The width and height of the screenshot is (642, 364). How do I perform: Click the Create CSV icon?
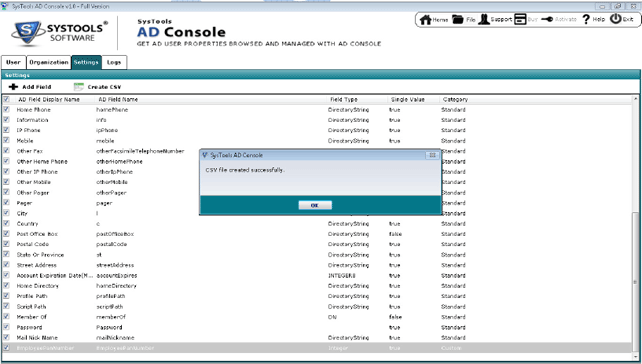pyautogui.click(x=78, y=87)
